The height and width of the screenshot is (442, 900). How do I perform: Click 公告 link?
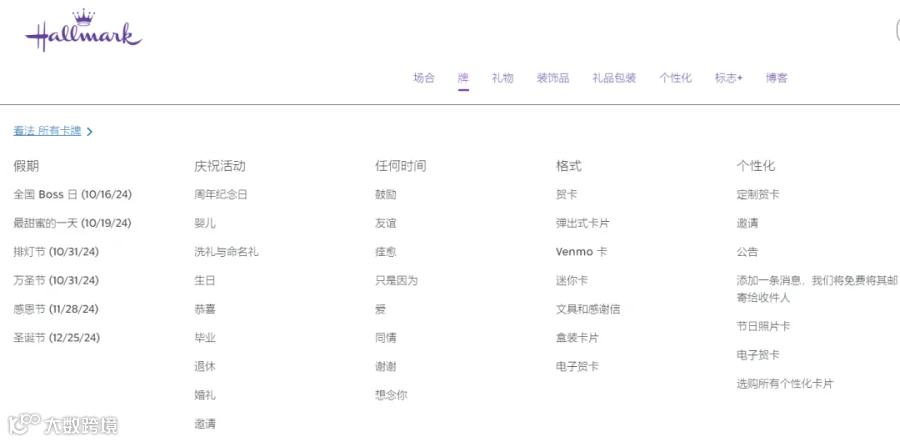pos(747,252)
